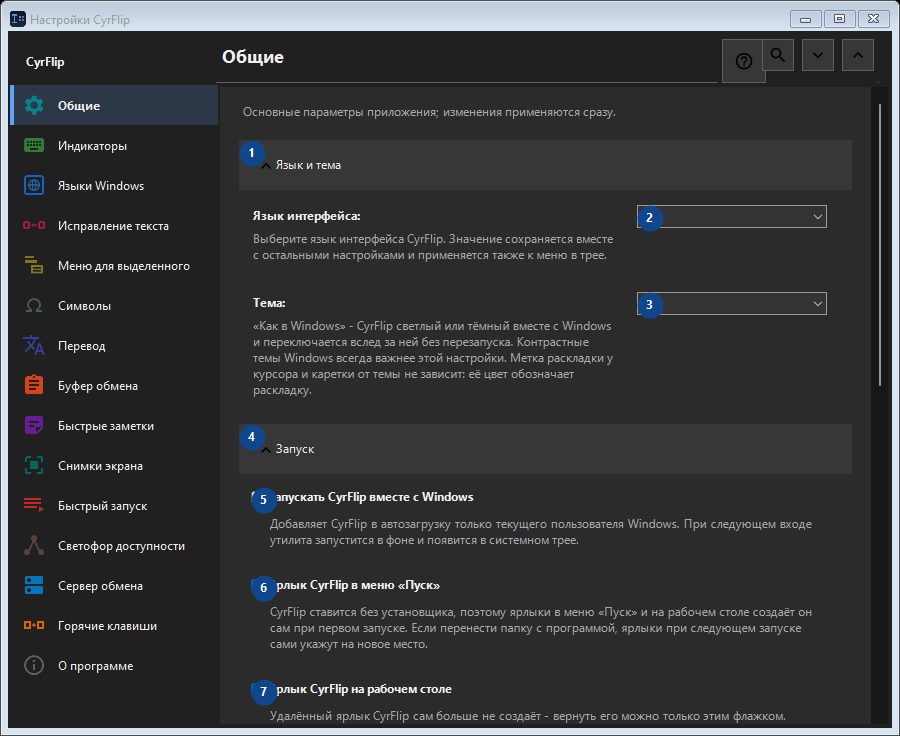Collapse the «Язык и тема» section
900x736 pixels.
click(x=545, y=165)
